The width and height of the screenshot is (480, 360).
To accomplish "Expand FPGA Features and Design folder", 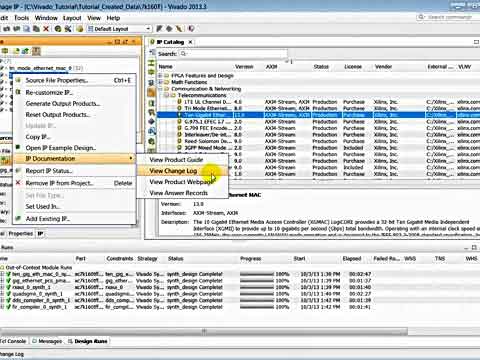I will point(160,76).
